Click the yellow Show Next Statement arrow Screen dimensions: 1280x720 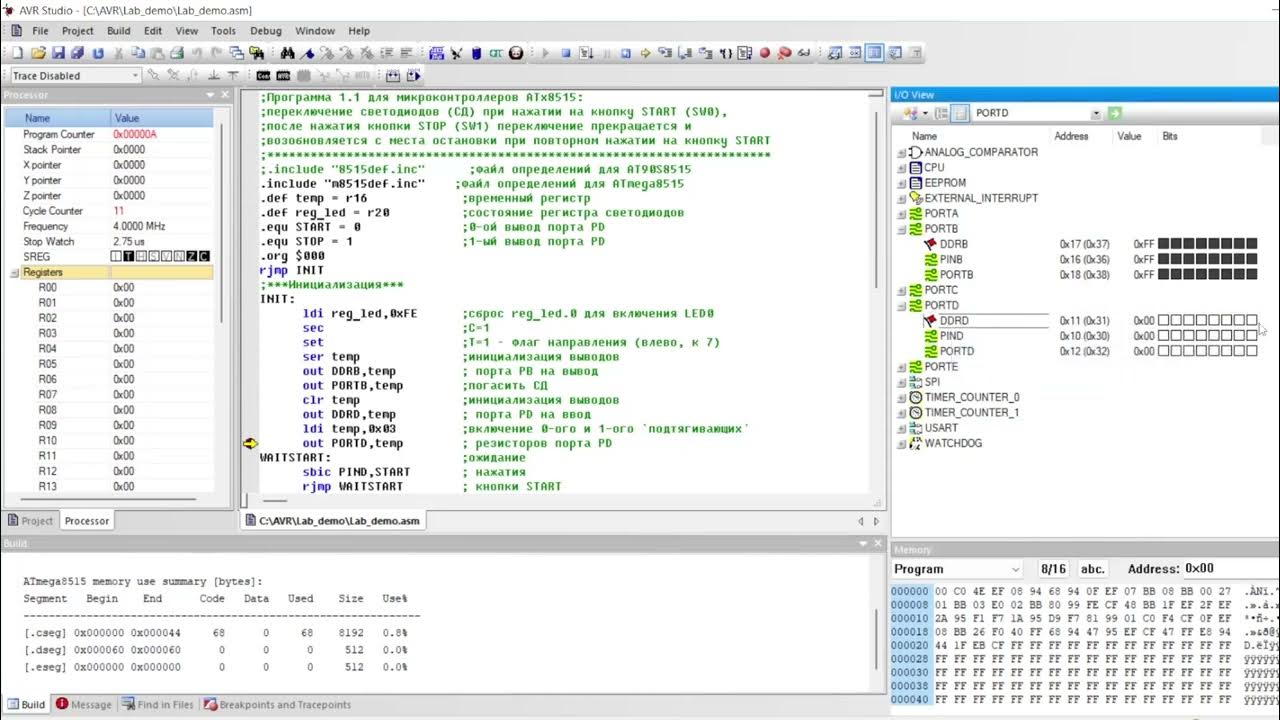point(645,53)
